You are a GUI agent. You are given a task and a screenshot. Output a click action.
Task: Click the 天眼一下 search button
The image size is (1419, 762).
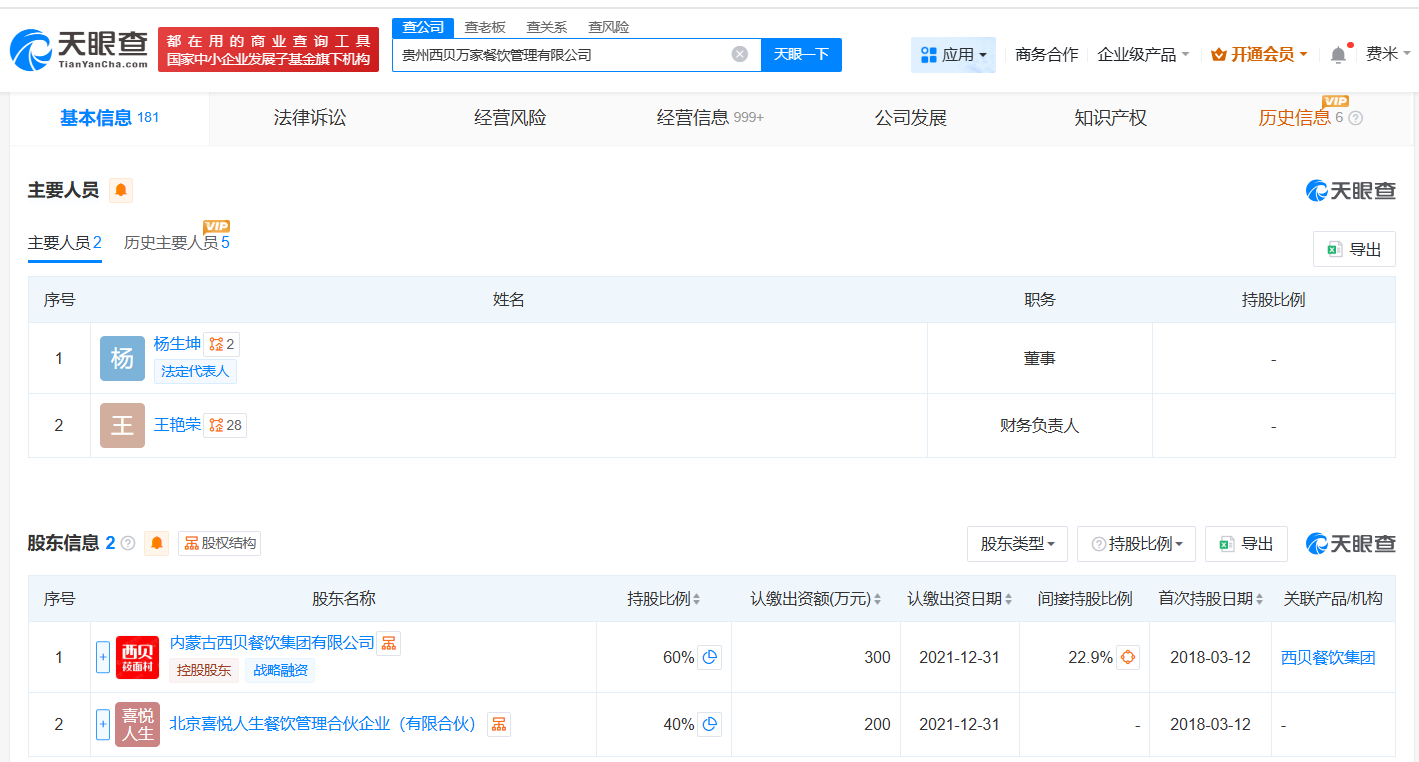point(801,54)
